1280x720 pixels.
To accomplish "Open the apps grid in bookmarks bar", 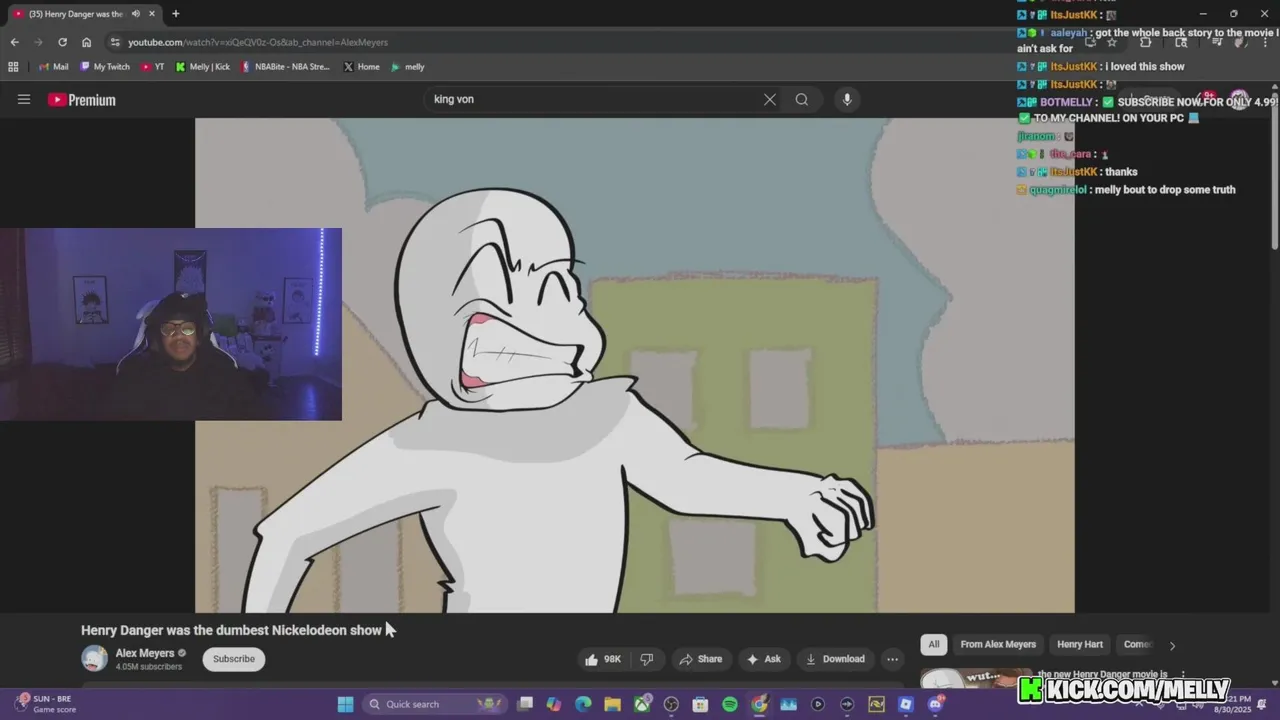I will (x=13, y=67).
